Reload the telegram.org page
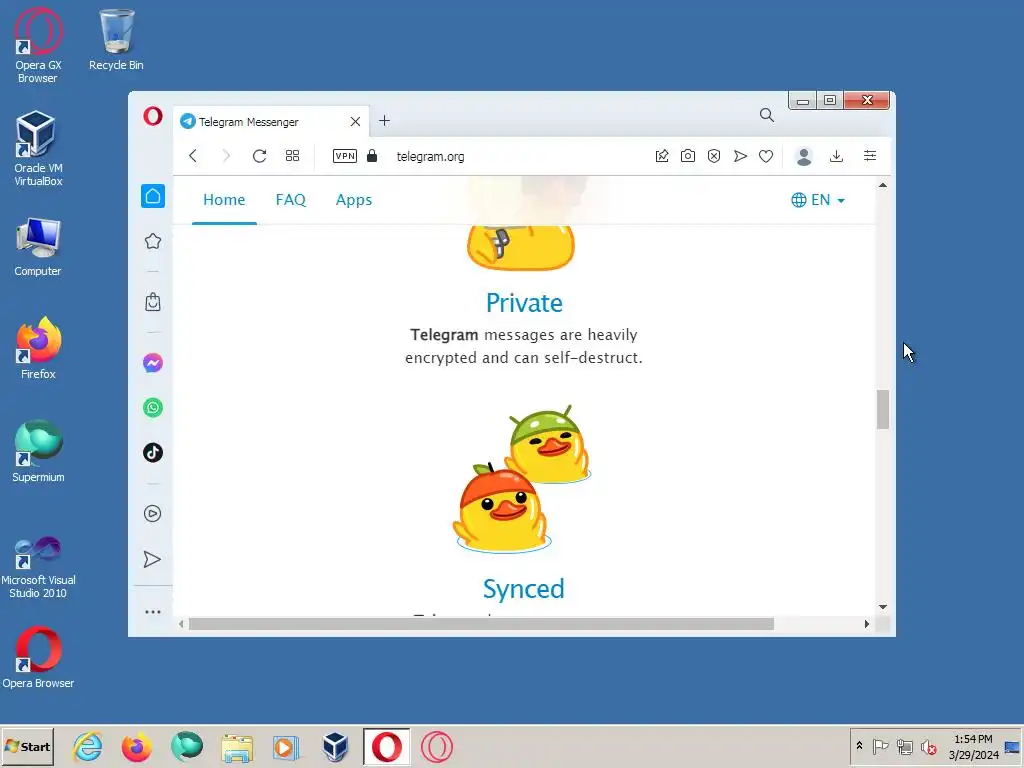 pyautogui.click(x=259, y=156)
